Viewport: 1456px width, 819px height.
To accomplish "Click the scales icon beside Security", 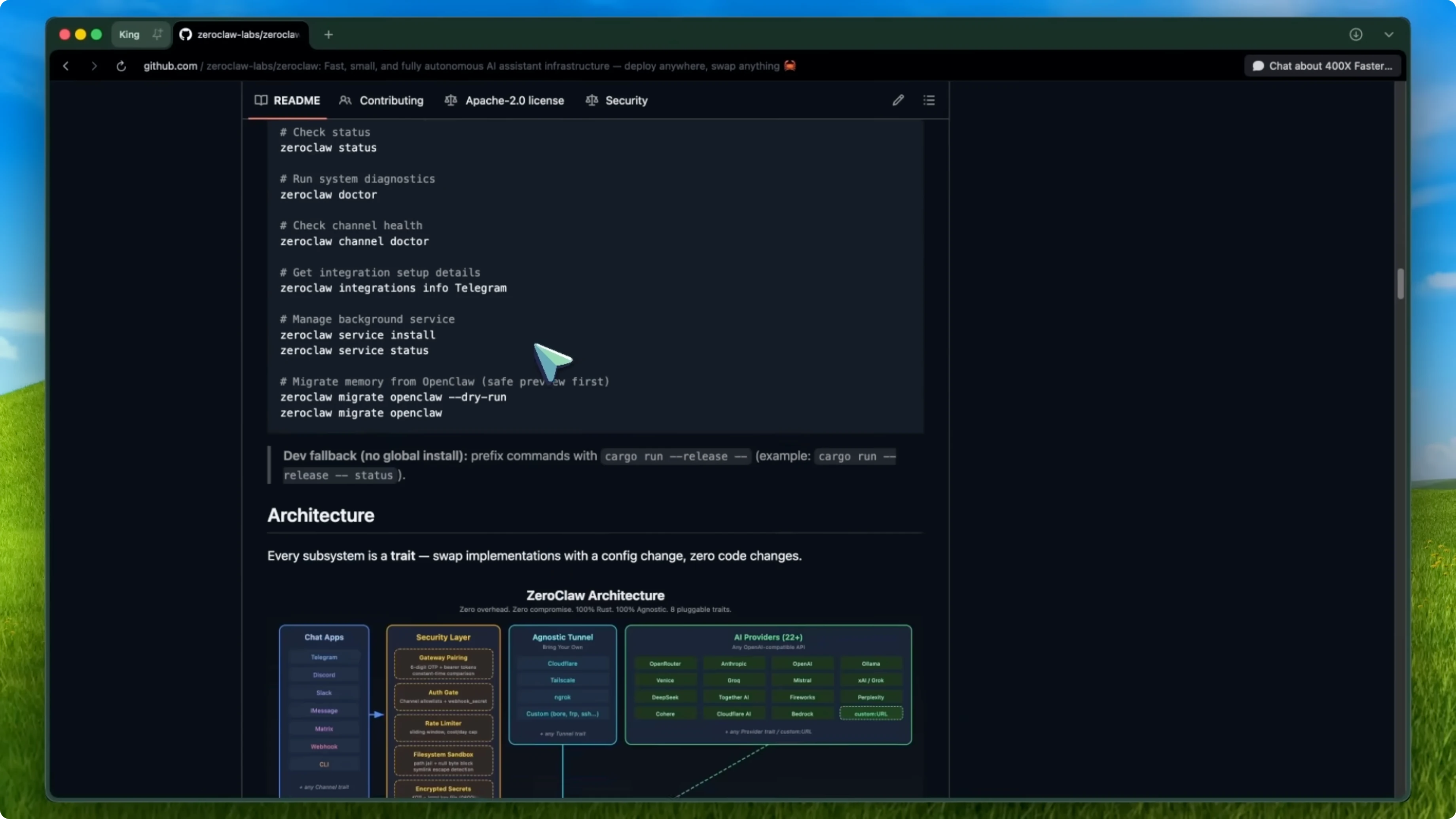I will tap(591, 100).
